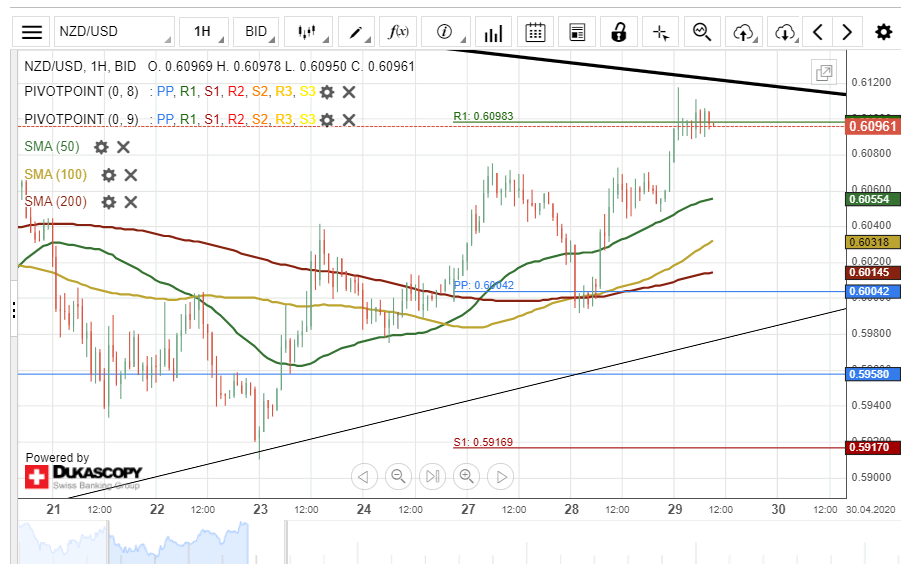Toggle the chart lock icon

pos(619,32)
